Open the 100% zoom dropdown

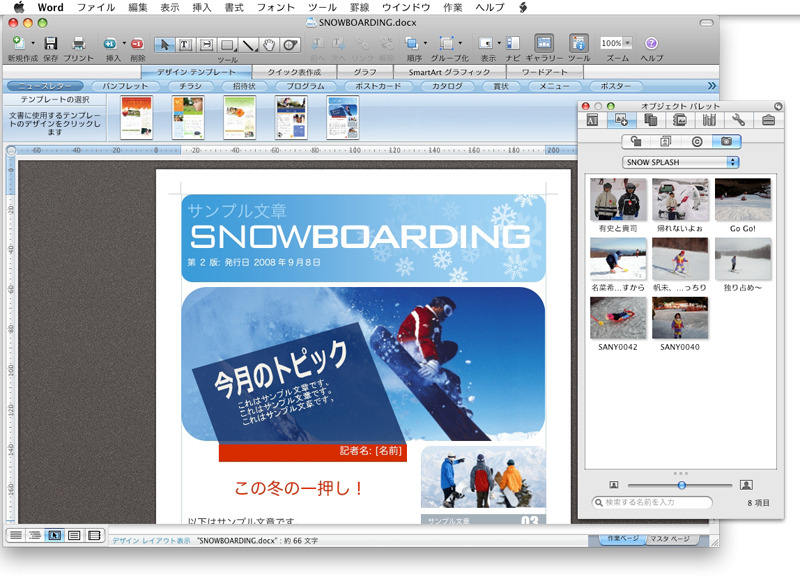pyautogui.click(x=616, y=43)
